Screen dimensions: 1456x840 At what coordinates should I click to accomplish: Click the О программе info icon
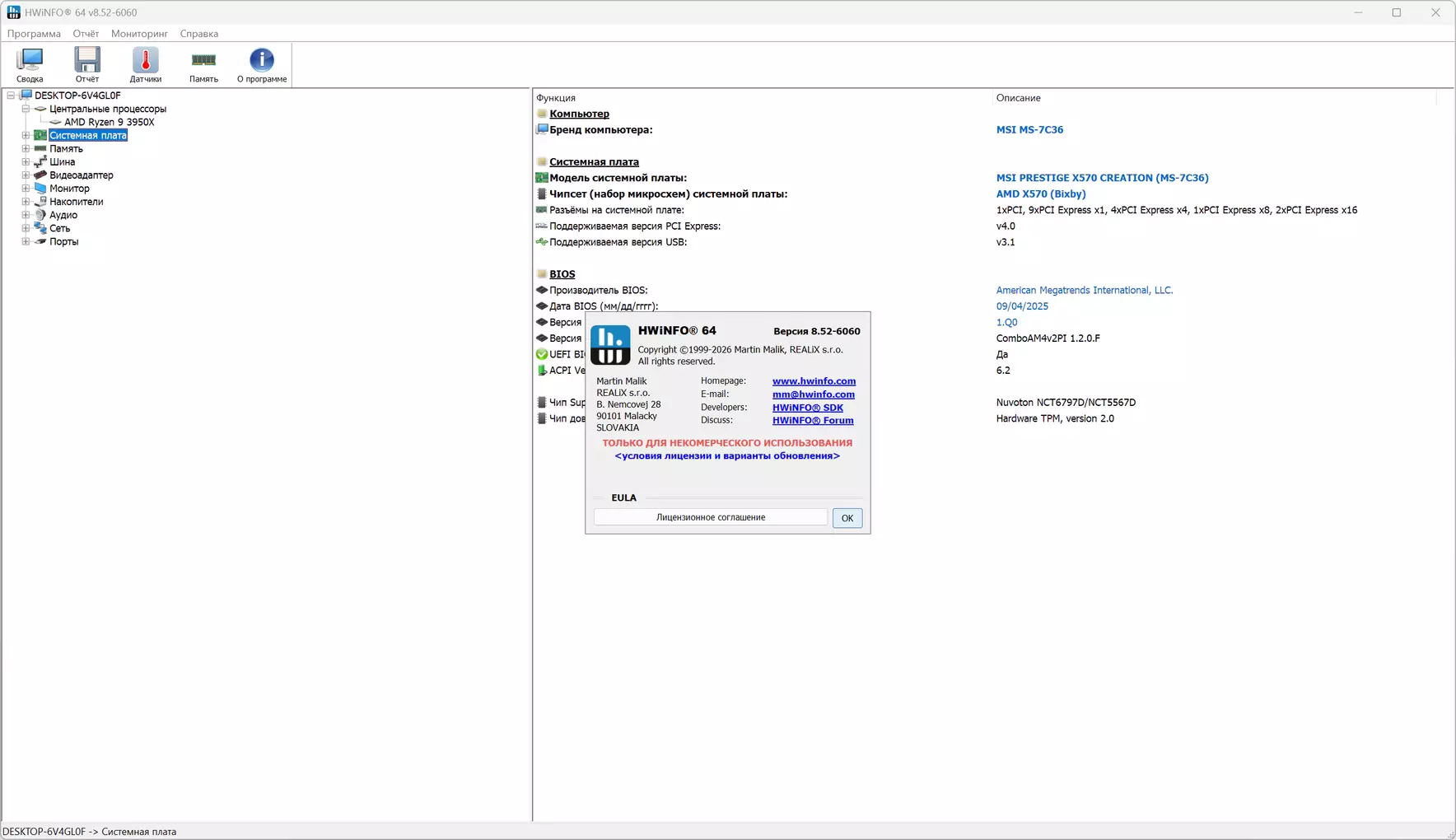pyautogui.click(x=262, y=65)
